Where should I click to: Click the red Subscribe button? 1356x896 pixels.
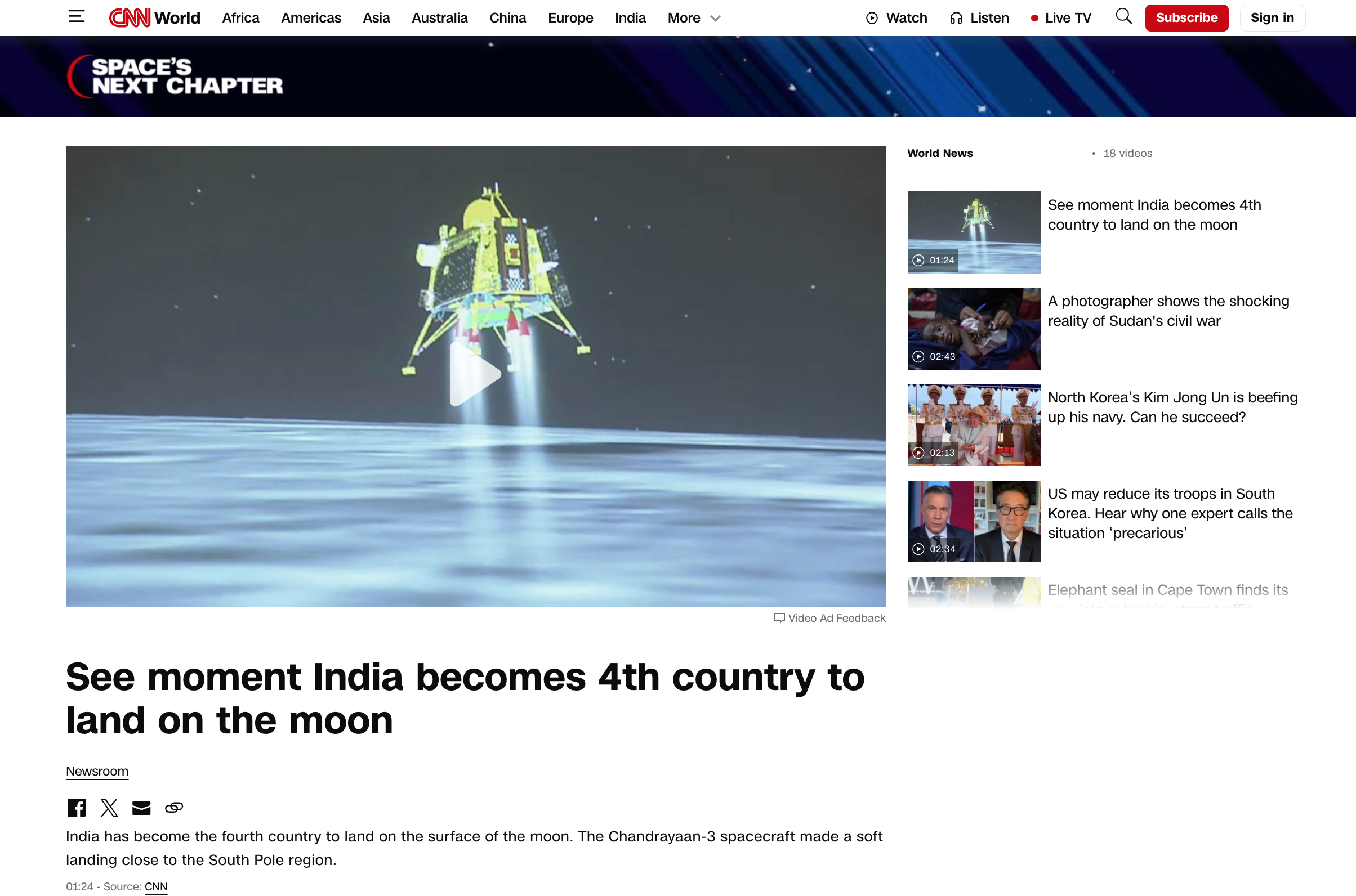click(x=1187, y=17)
